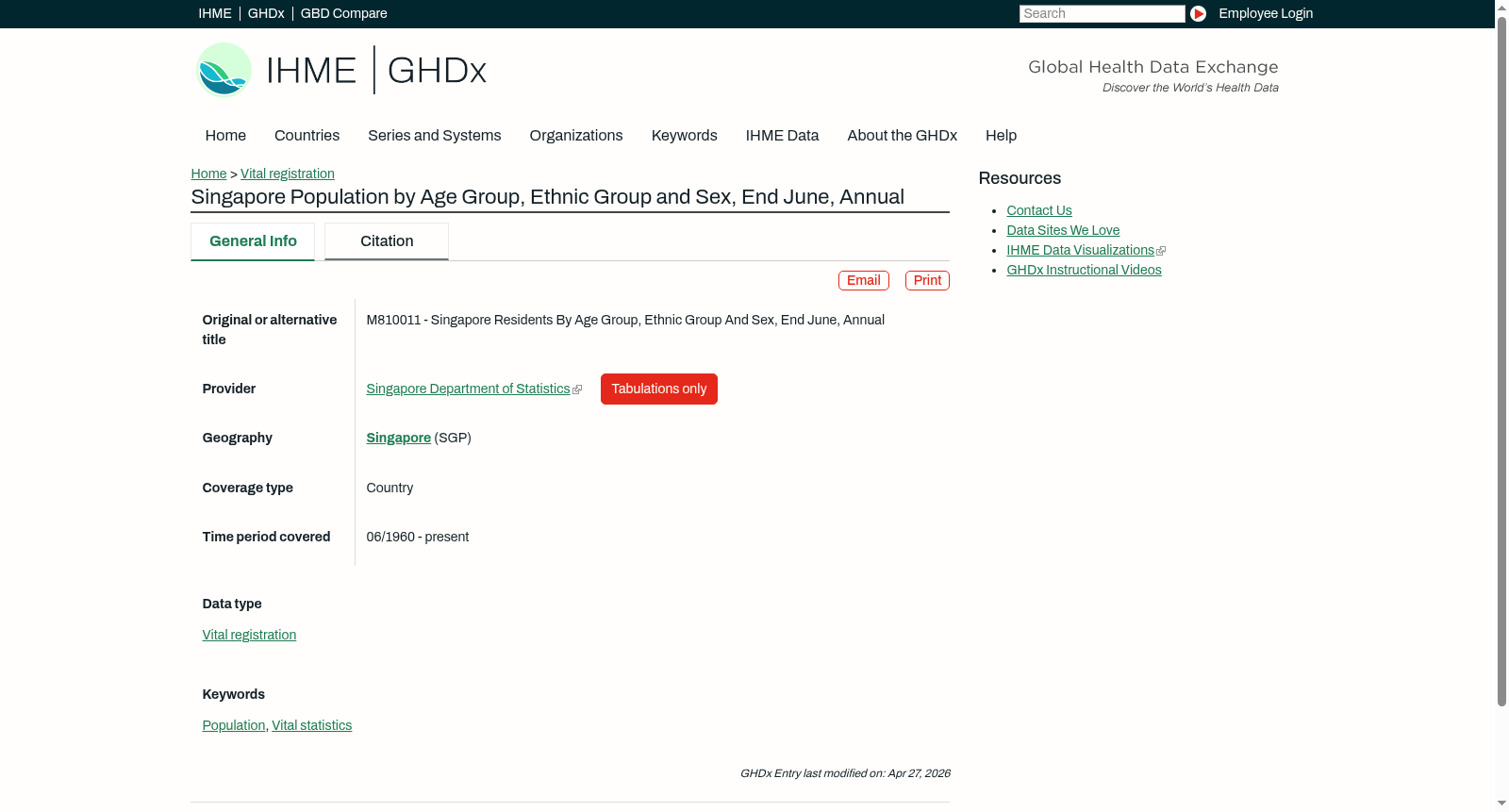Click the Email button
This screenshot has width=1509, height=812.
pos(864,281)
